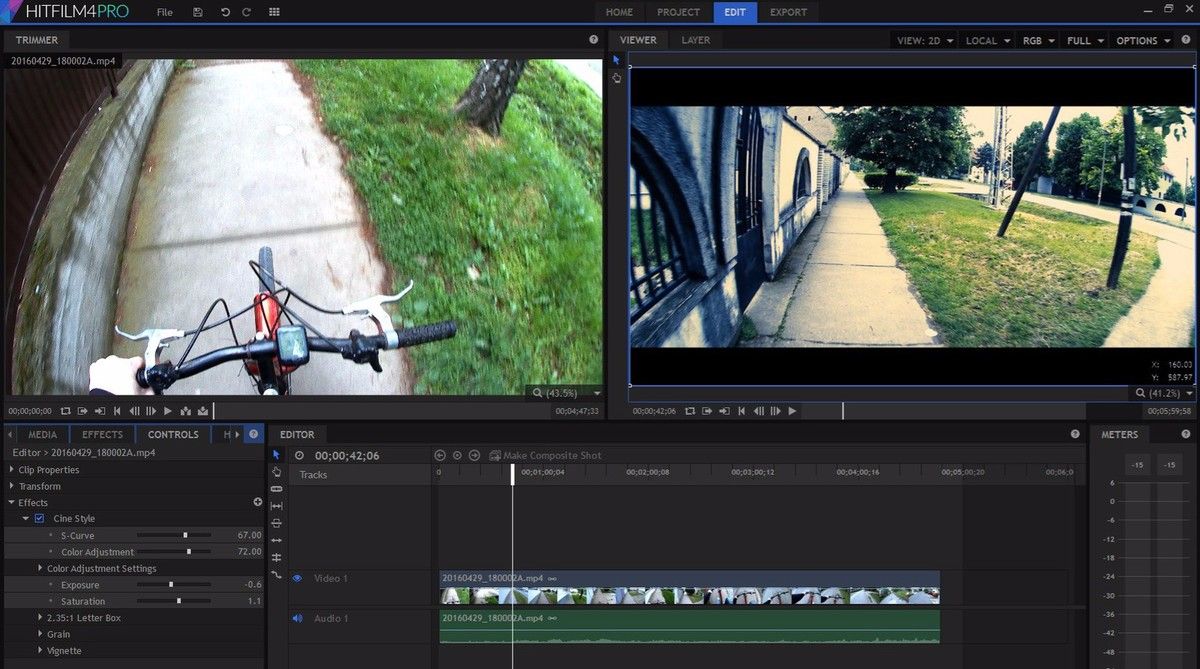Expand the Grain effect

pyautogui.click(x=40, y=634)
